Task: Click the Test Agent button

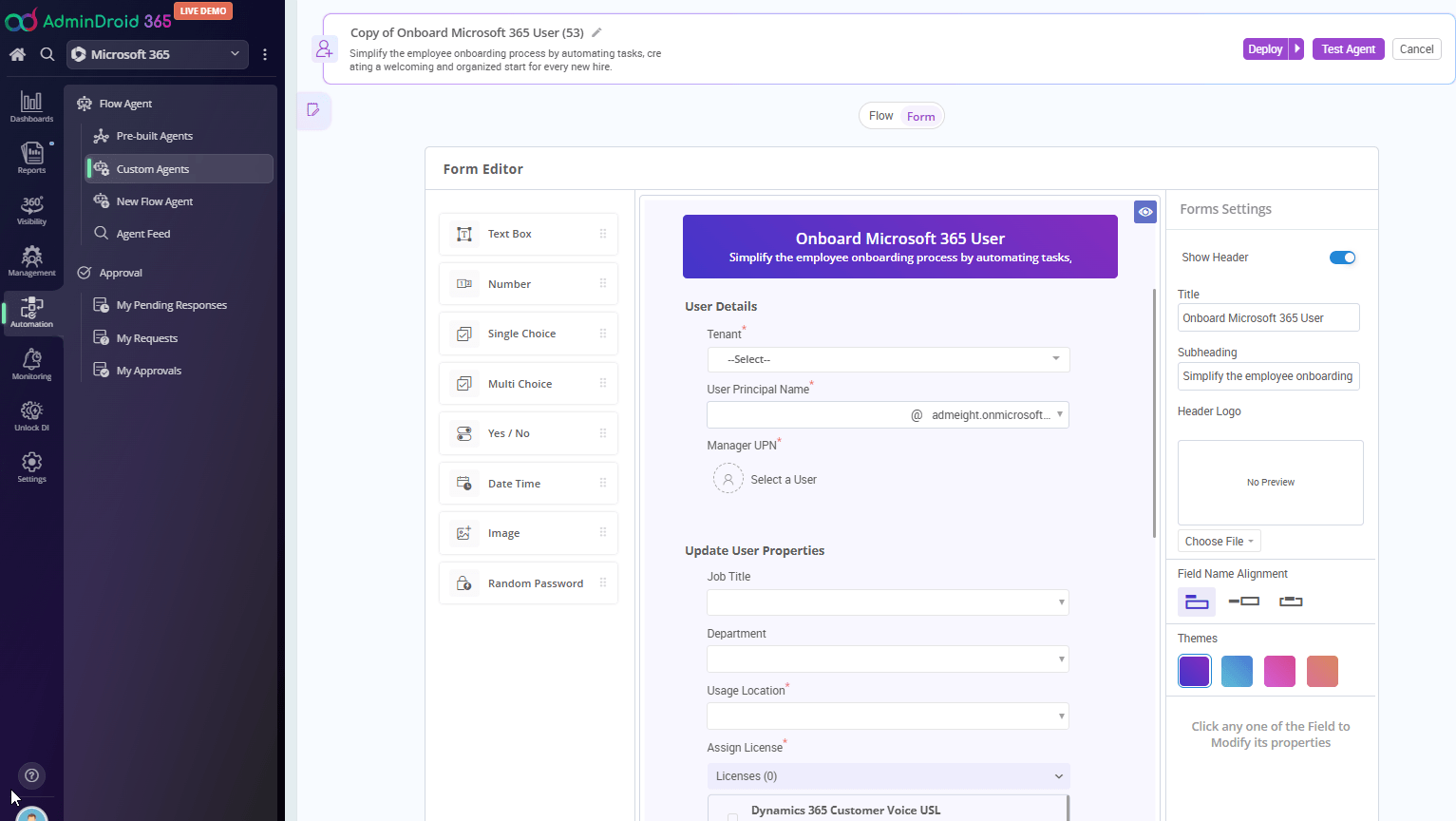Action: click(1348, 48)
